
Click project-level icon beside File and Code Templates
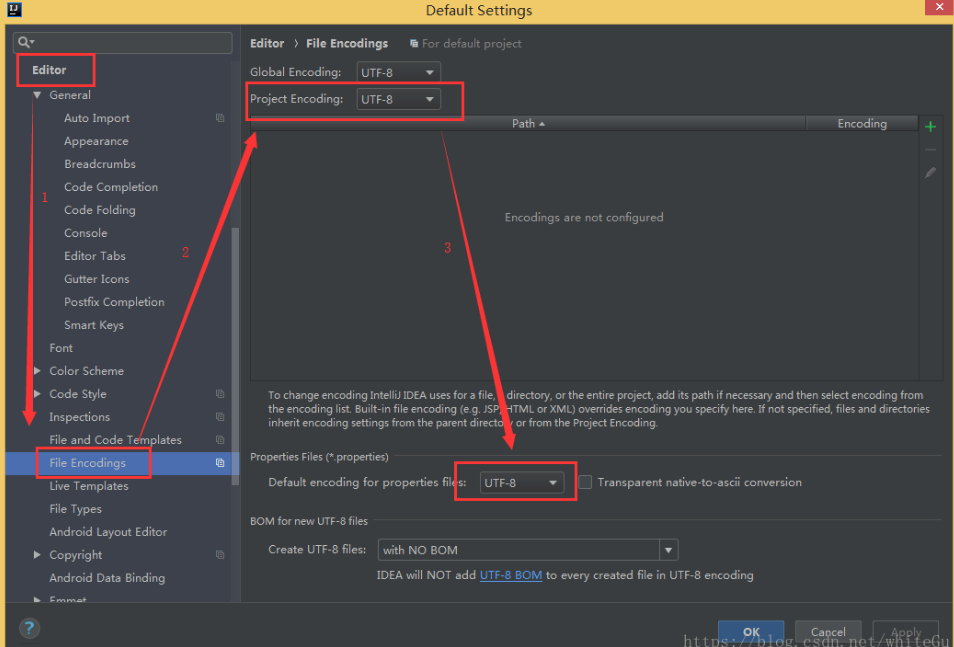pyautogui.click(x=220, y=439)
